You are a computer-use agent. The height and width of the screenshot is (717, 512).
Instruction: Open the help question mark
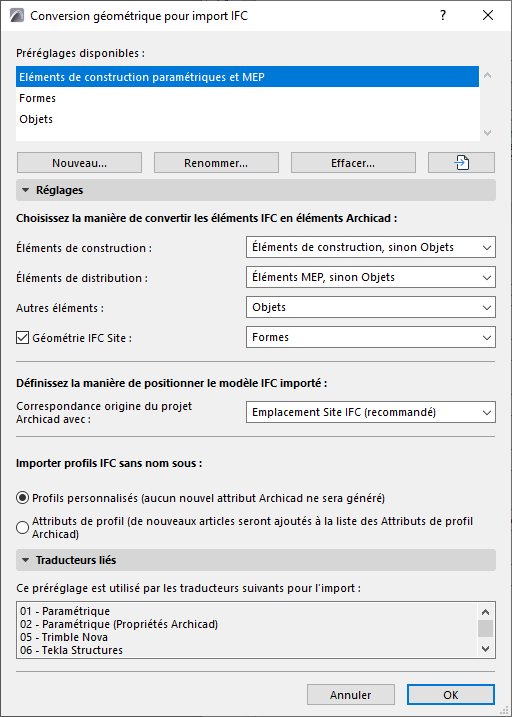(x=443, y=16)
